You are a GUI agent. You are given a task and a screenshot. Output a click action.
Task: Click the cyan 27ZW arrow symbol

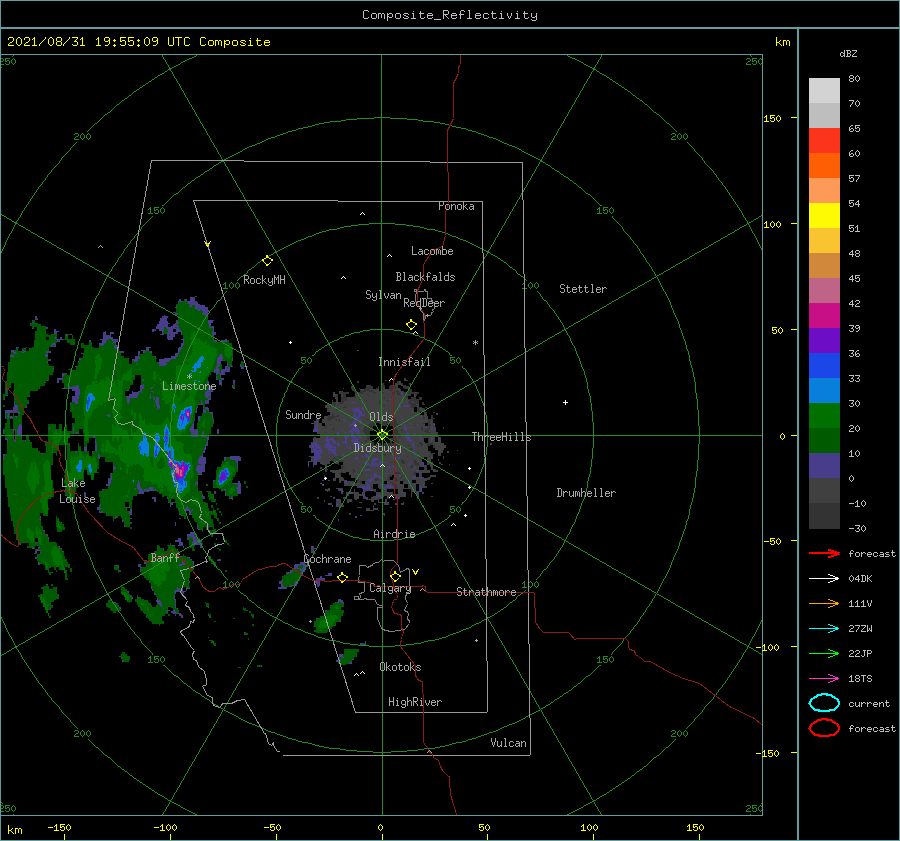[824, 629]
